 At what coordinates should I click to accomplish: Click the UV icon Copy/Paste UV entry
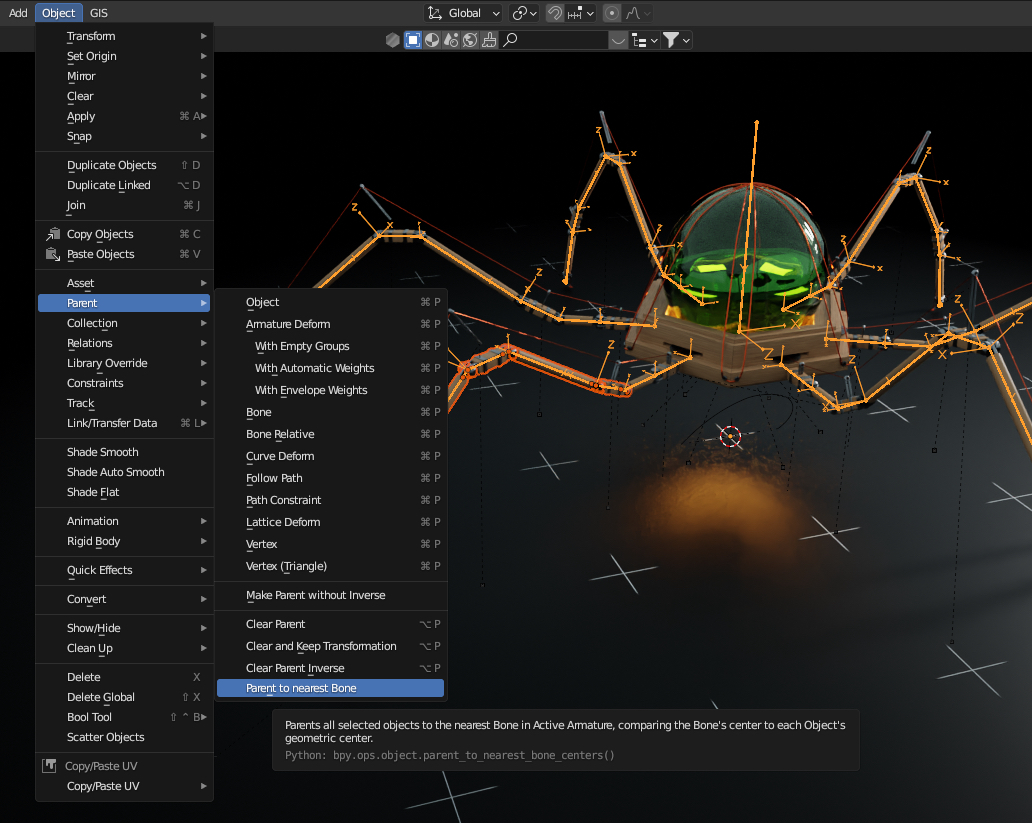coord(125,766)
